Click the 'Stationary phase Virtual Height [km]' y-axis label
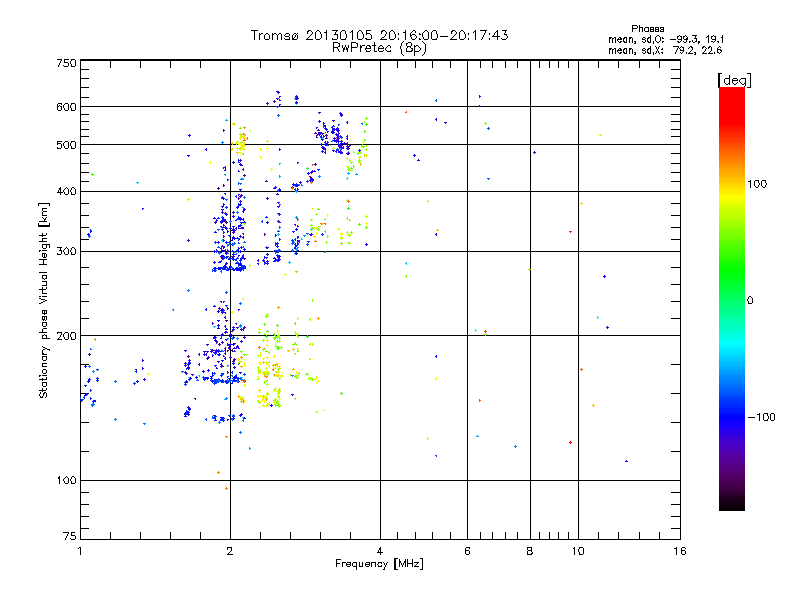 point(44,301)
